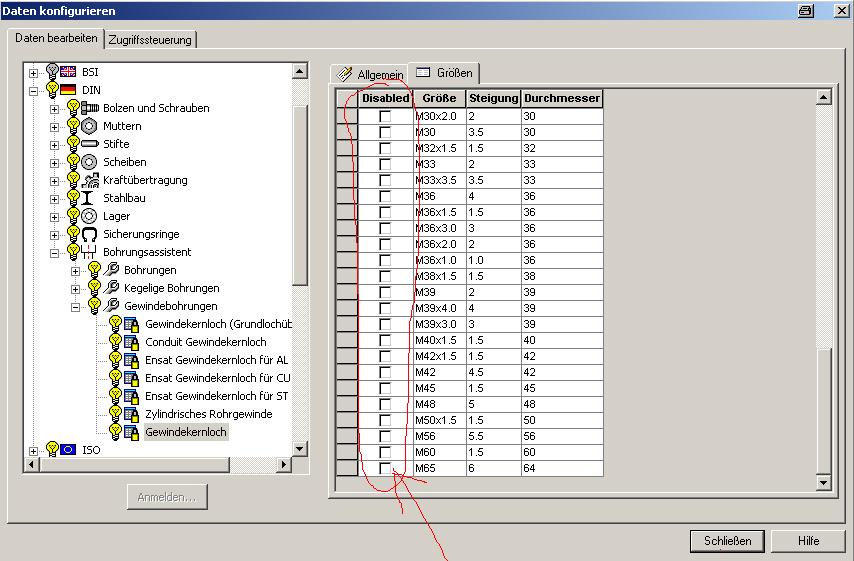
Task: Select the Sicherungsringe retaining ring icon
Action: [89, 234]
